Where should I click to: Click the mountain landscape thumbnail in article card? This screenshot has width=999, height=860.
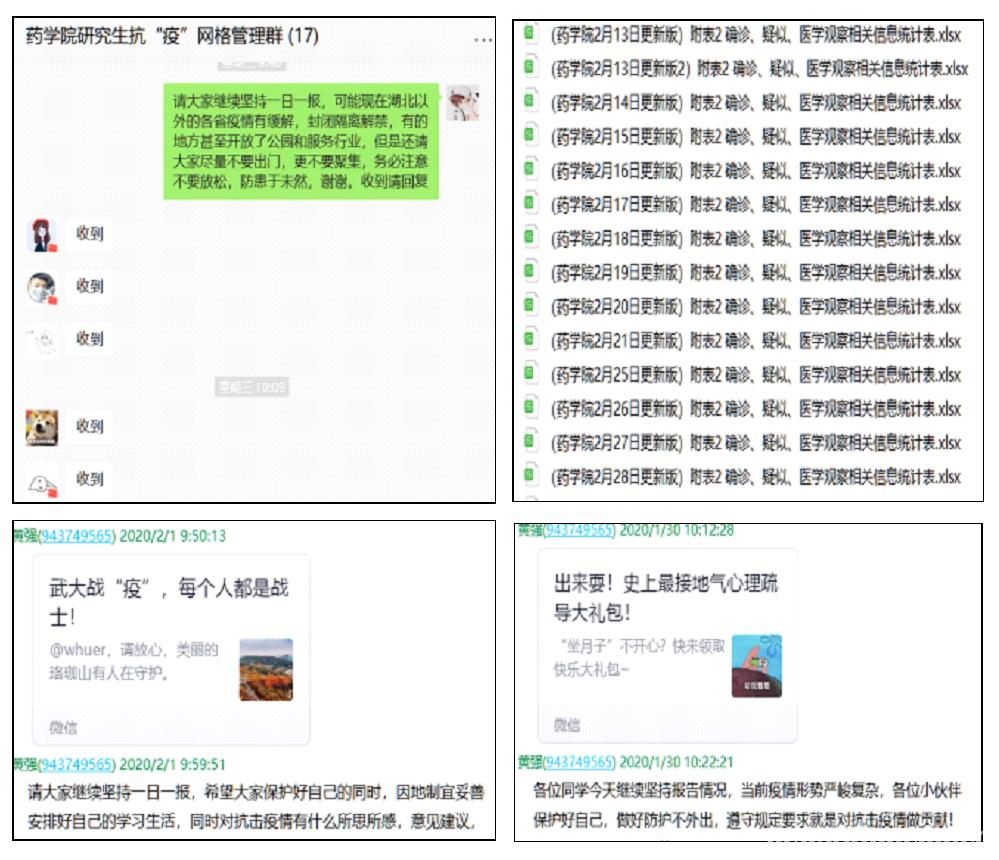click(x=266, y=669)
